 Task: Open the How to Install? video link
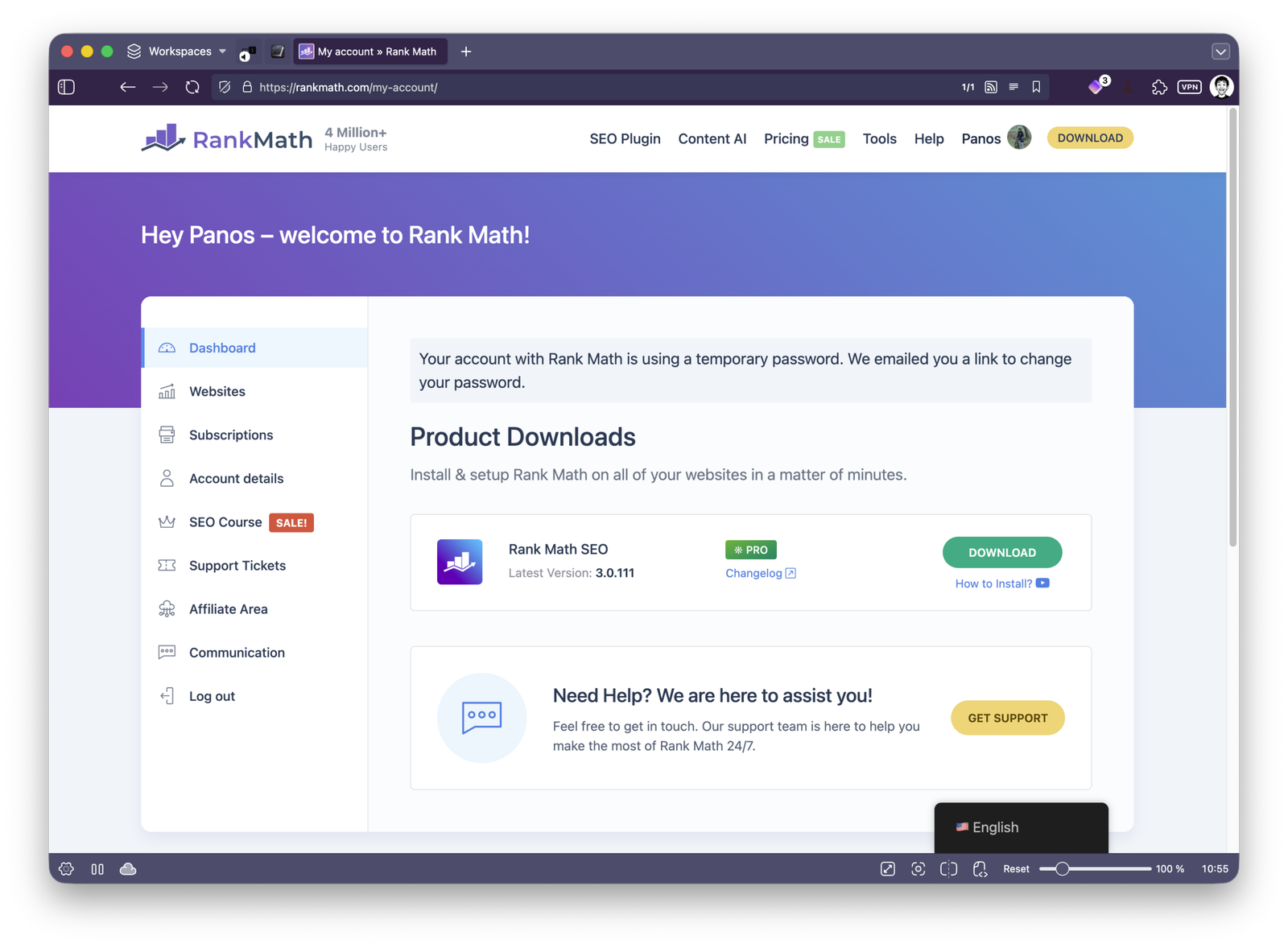coord(1002,583)
